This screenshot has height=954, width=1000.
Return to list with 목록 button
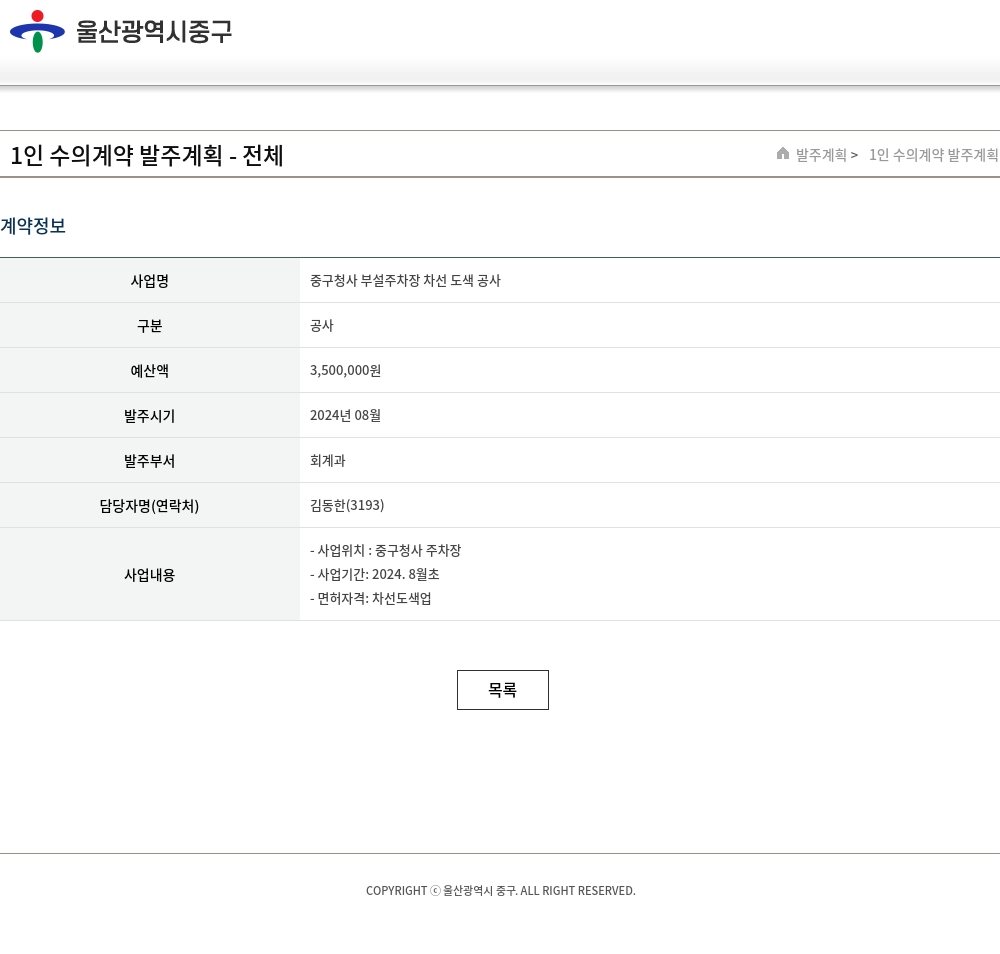[x=503, y=689]
